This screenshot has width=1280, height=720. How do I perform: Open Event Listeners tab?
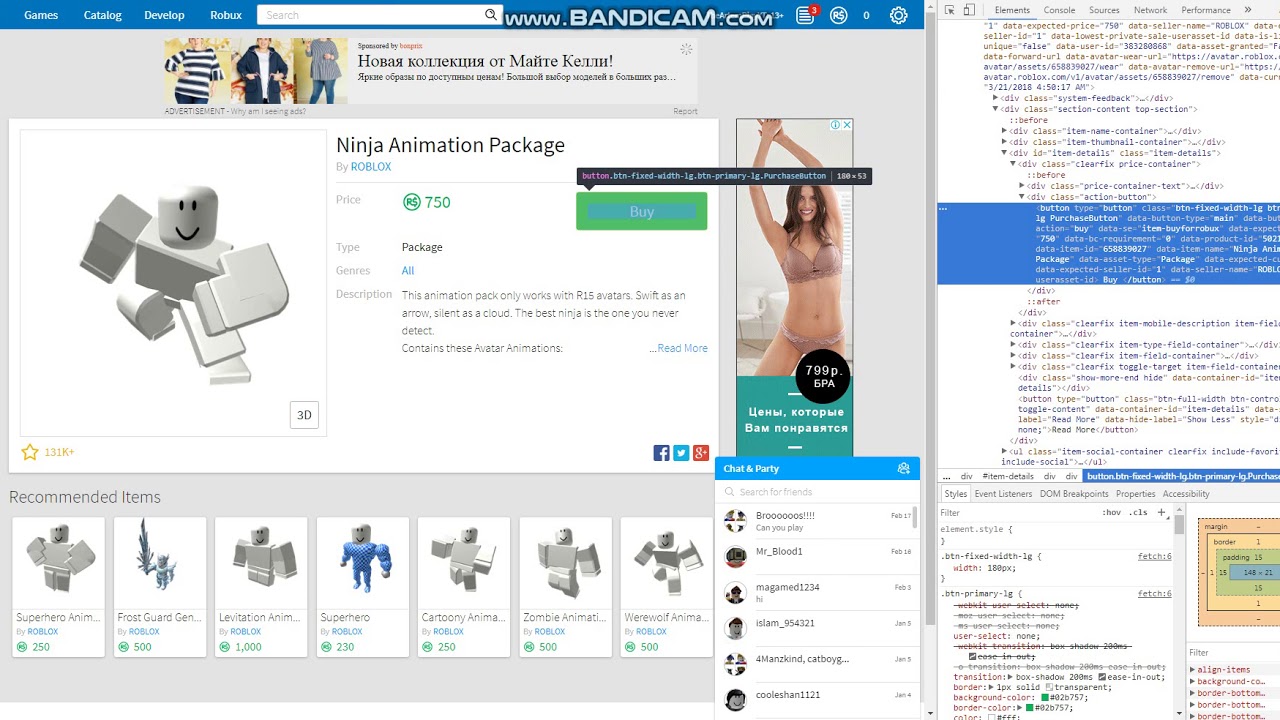tap(1003, 494)
